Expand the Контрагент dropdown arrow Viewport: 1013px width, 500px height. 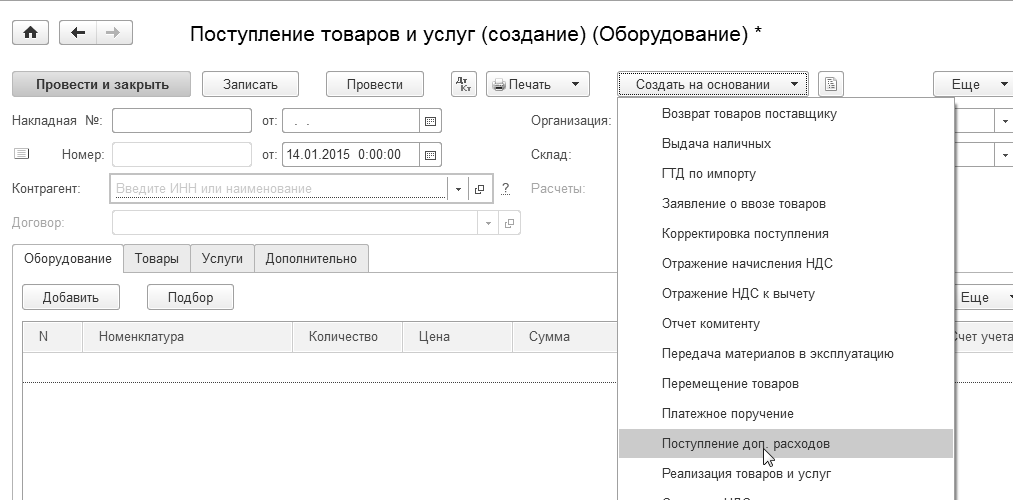pyautogui.click(x=458, y=188)
